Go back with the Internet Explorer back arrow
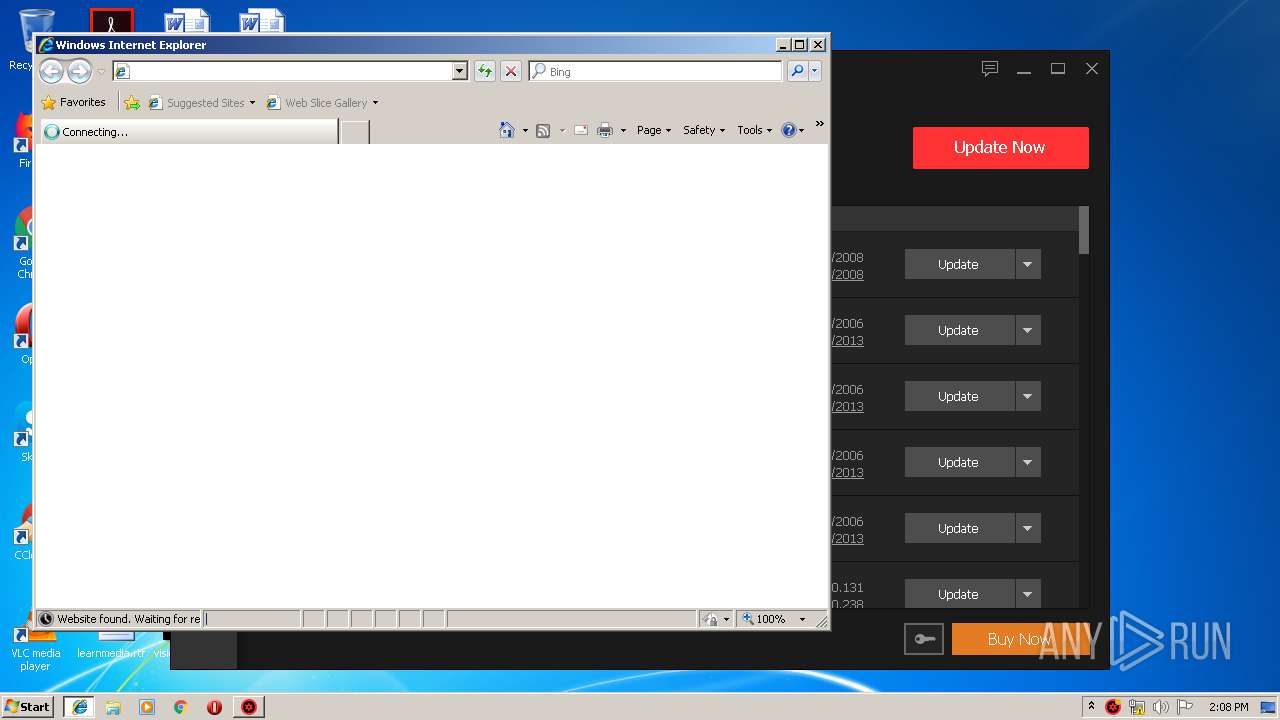 point(51,71)
